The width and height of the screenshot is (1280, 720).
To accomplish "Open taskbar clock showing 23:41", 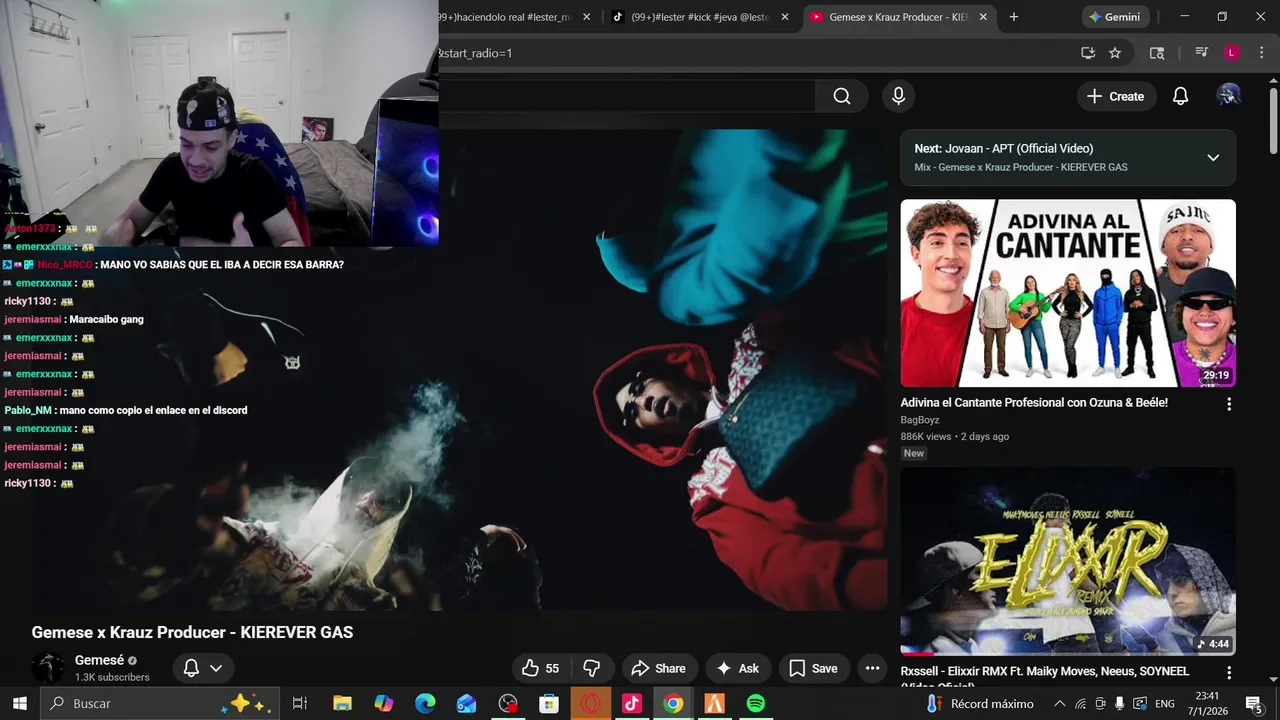I will 1207,704.
